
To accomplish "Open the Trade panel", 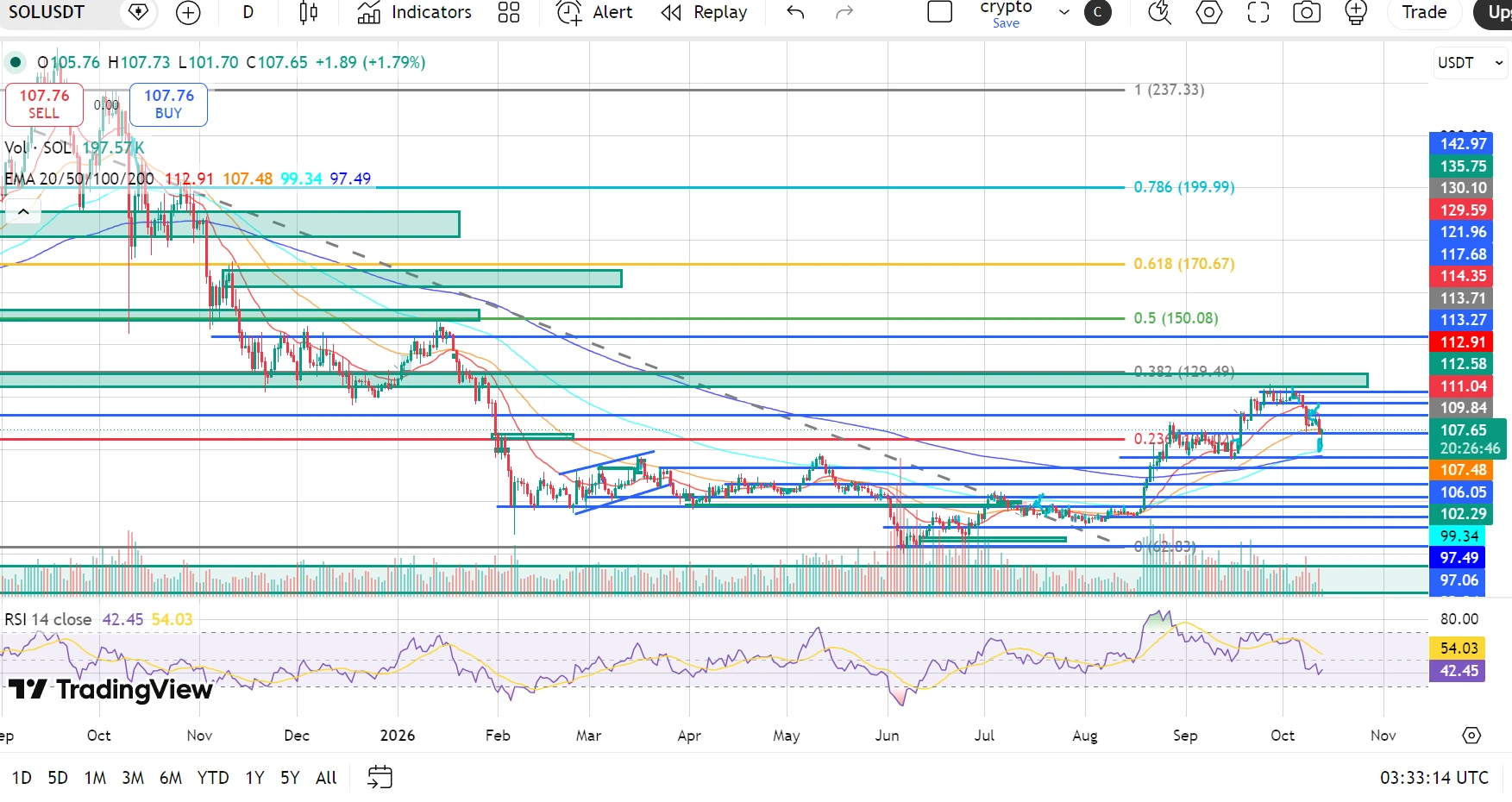I will [x=1424, y=12].
